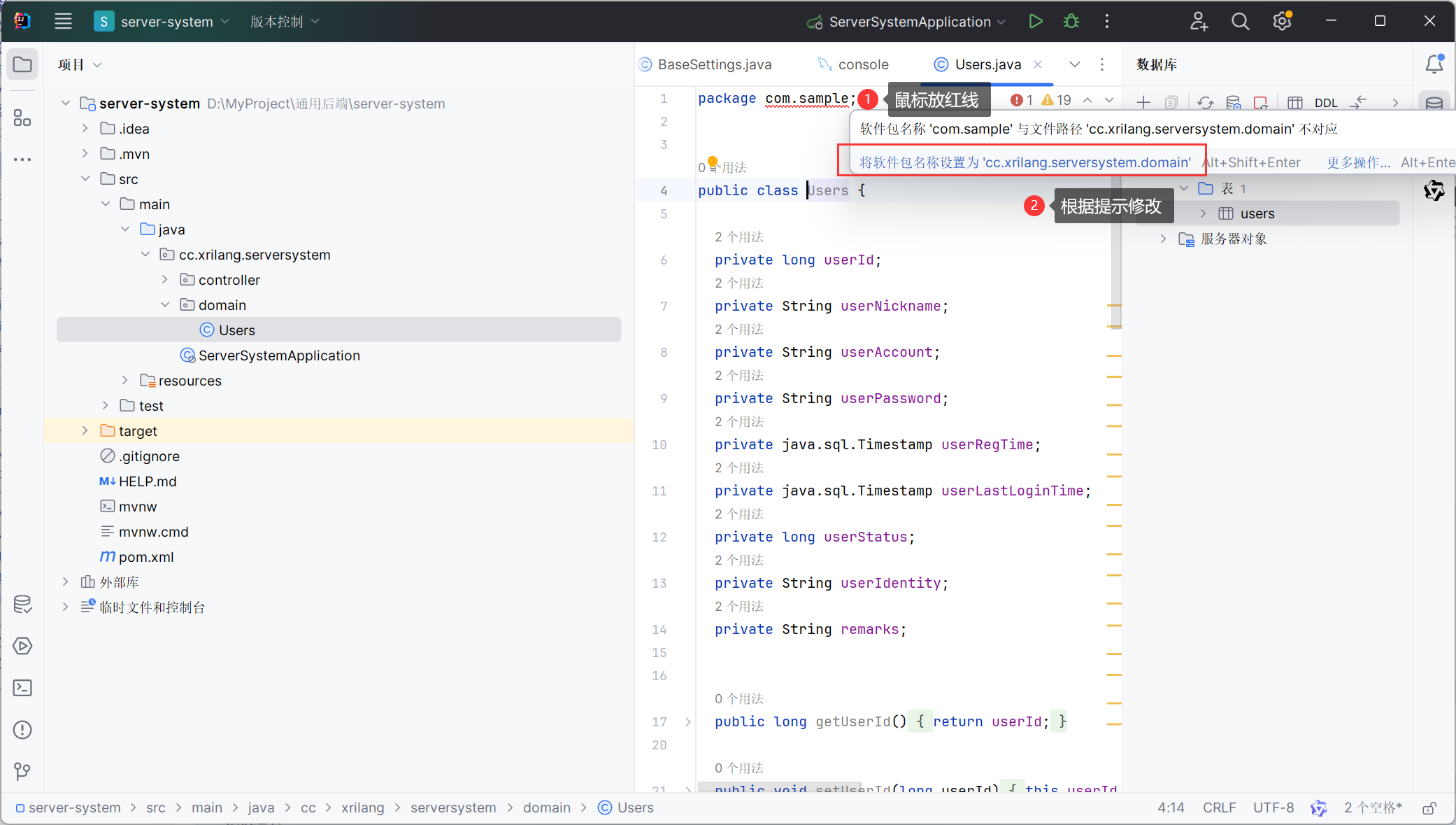Go to previous highlighted error arrow
Screen dimensions: 1456x825
point(1087,100)
